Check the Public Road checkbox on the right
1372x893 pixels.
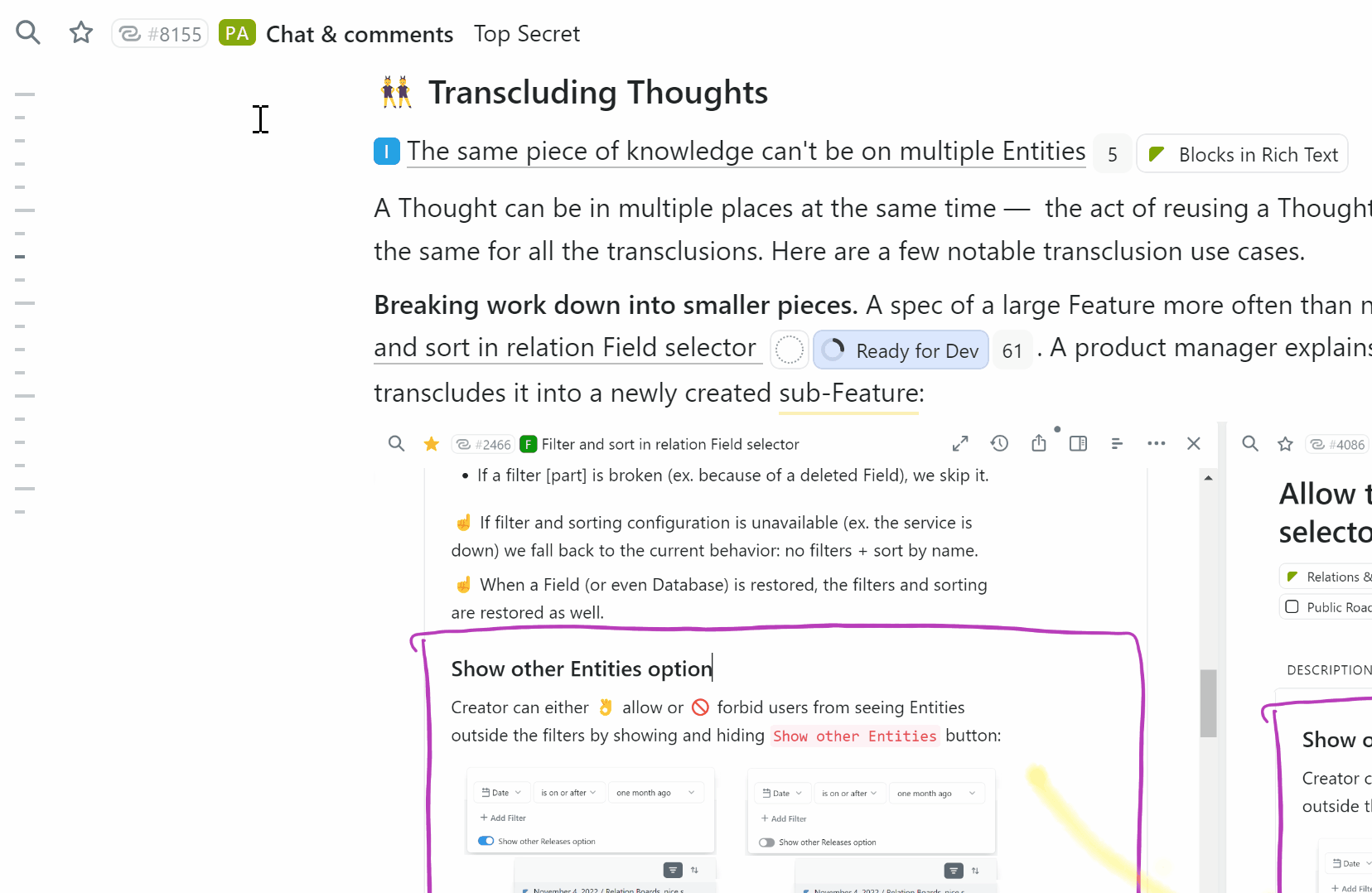pyautogui.click(x=1292, y=606)
